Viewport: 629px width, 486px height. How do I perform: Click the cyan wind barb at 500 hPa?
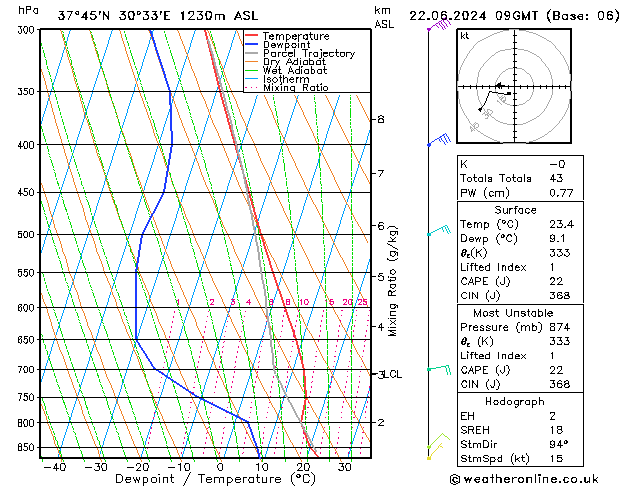pyautogui.click(x=438, y=232)
